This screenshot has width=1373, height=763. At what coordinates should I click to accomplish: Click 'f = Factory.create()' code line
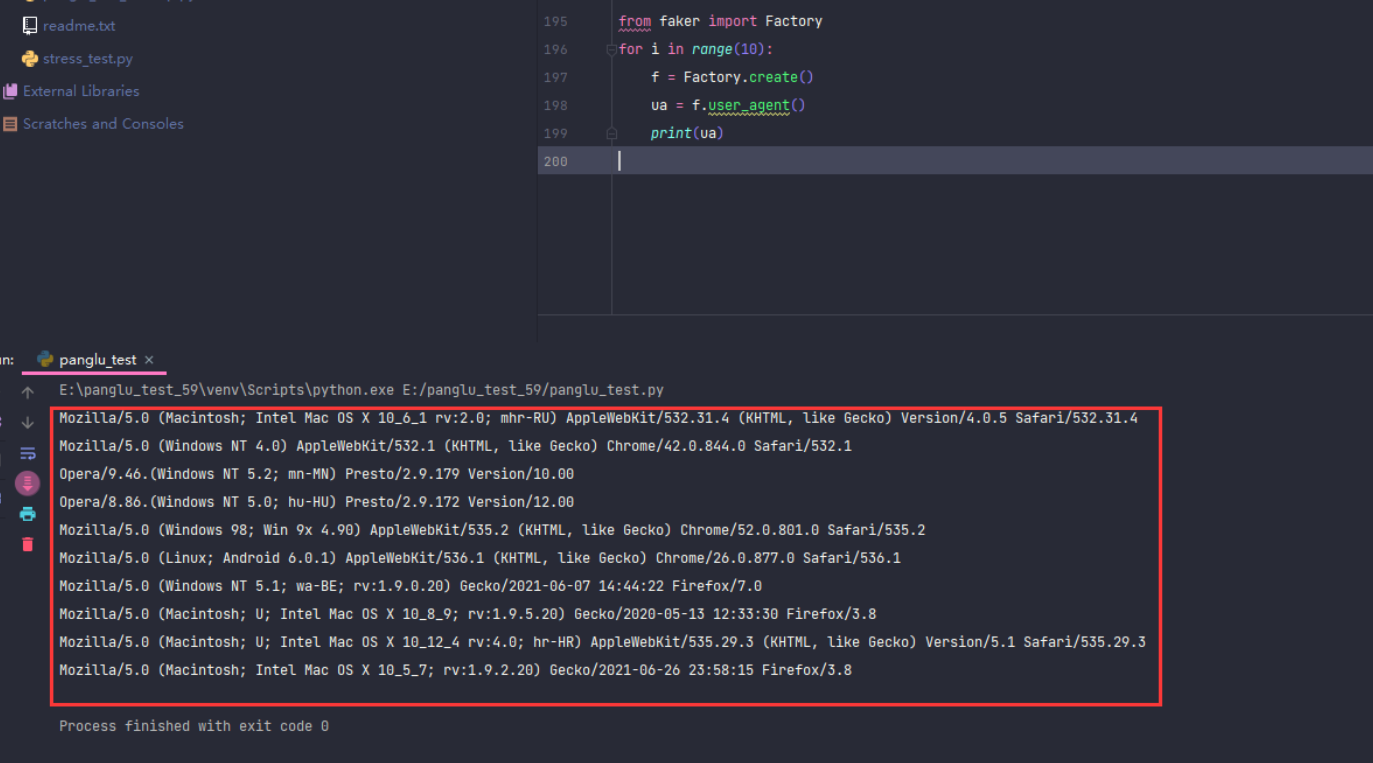coord(732,77)
